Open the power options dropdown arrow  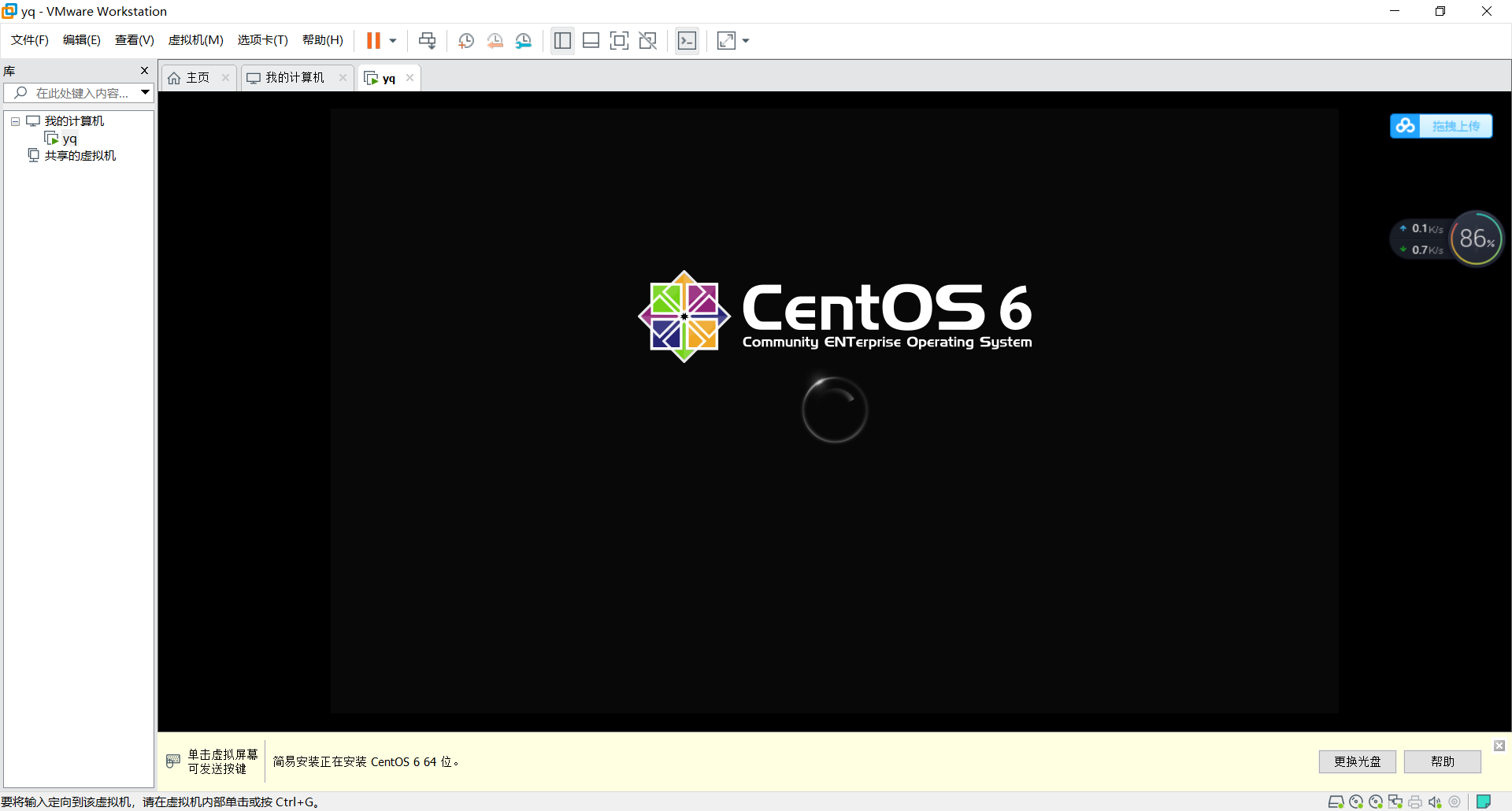pyautogui.click(x=393, y=41)
